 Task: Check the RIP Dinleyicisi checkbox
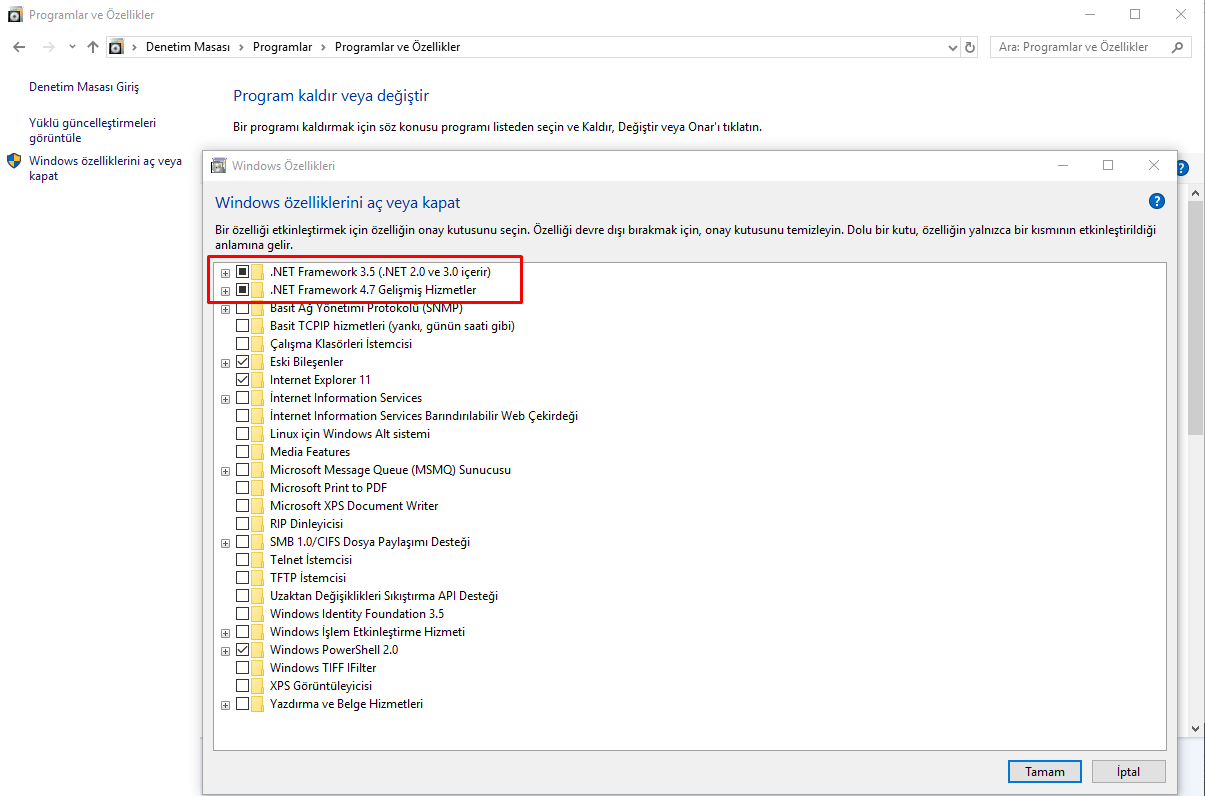pyautogui.click(x=242, y=524)
